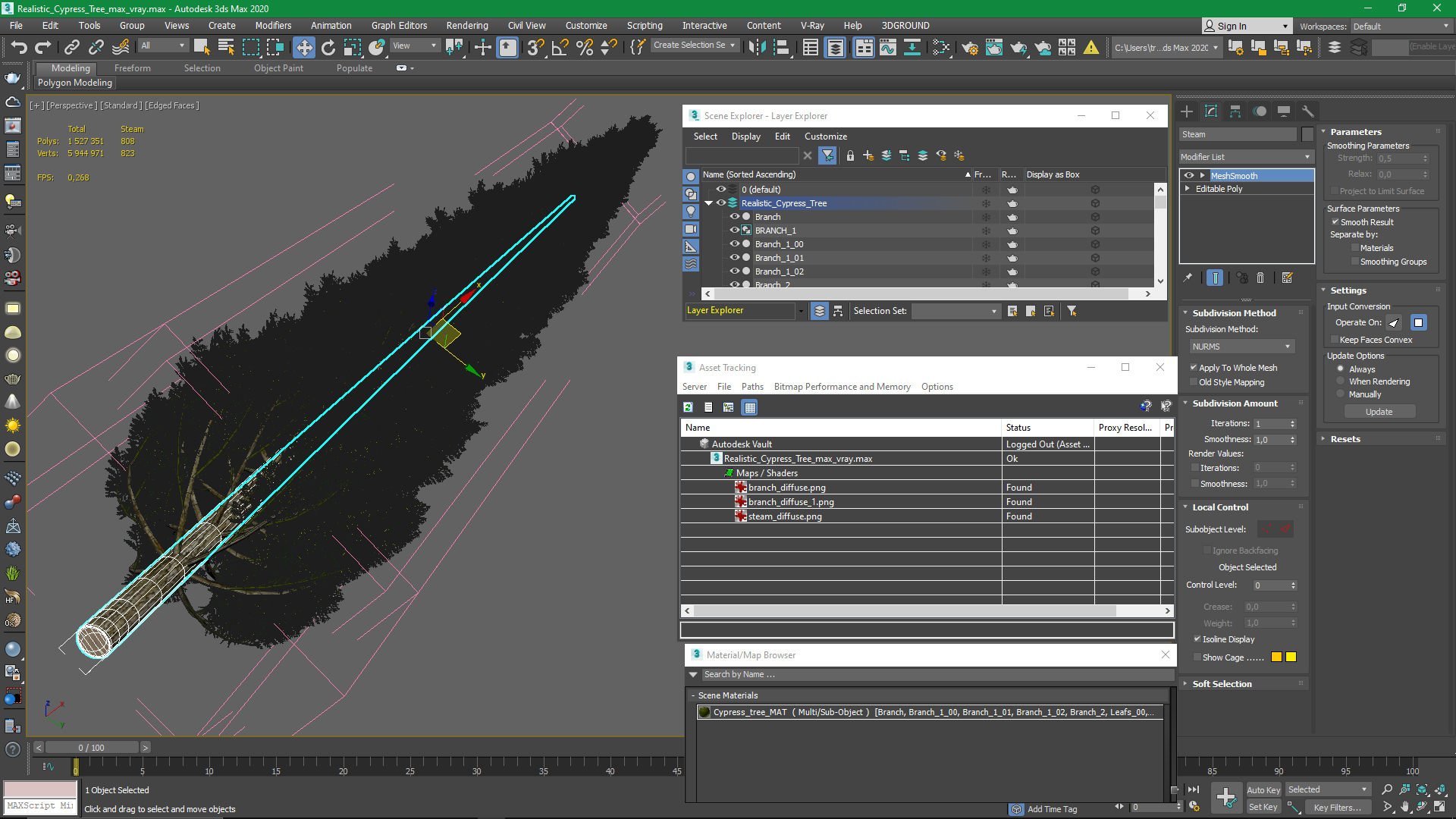Collapse the Realistic_Cypress_Tree layer

pos(708,203)
